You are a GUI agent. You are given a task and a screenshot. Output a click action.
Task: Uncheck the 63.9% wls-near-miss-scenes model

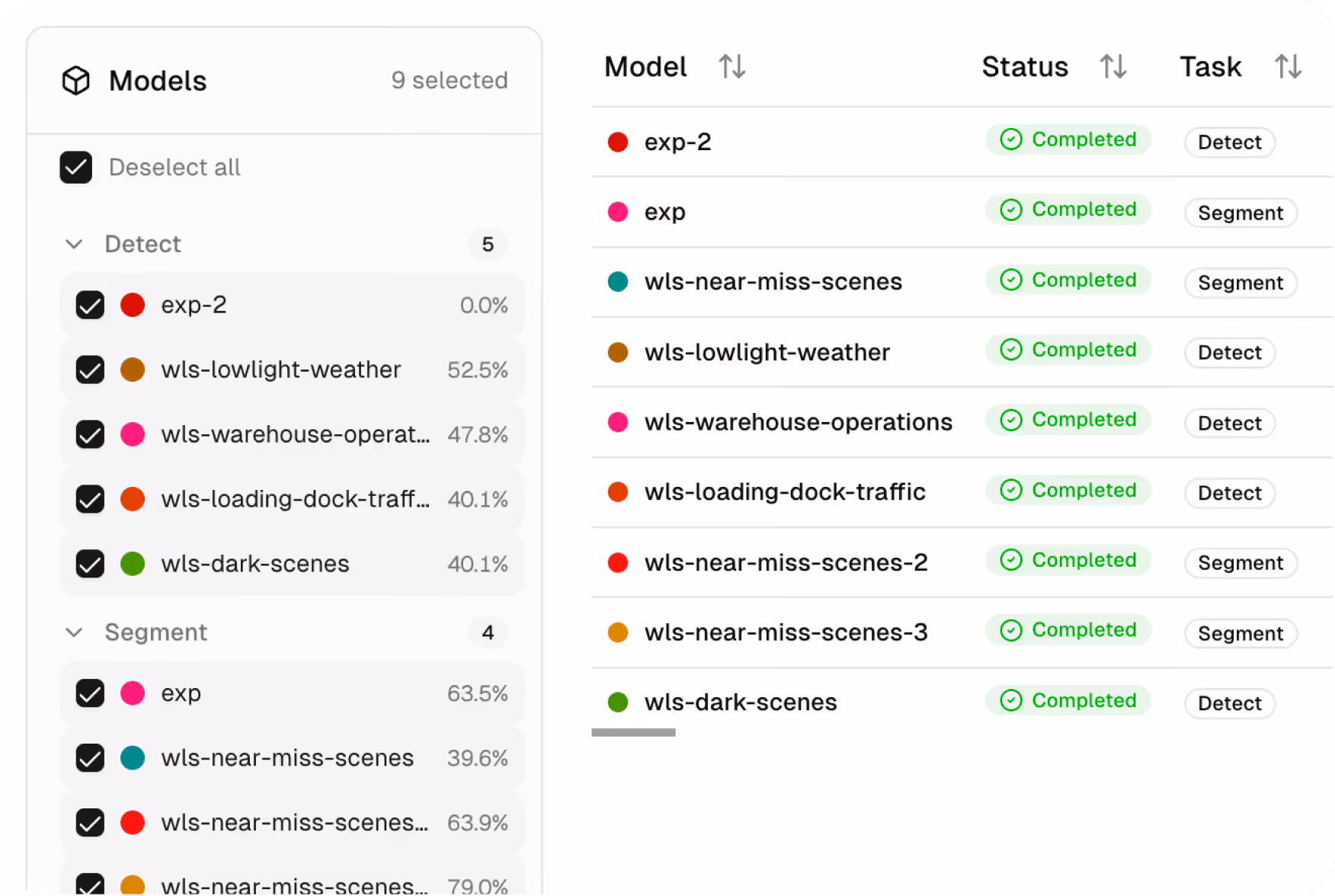tap(90, 823)
